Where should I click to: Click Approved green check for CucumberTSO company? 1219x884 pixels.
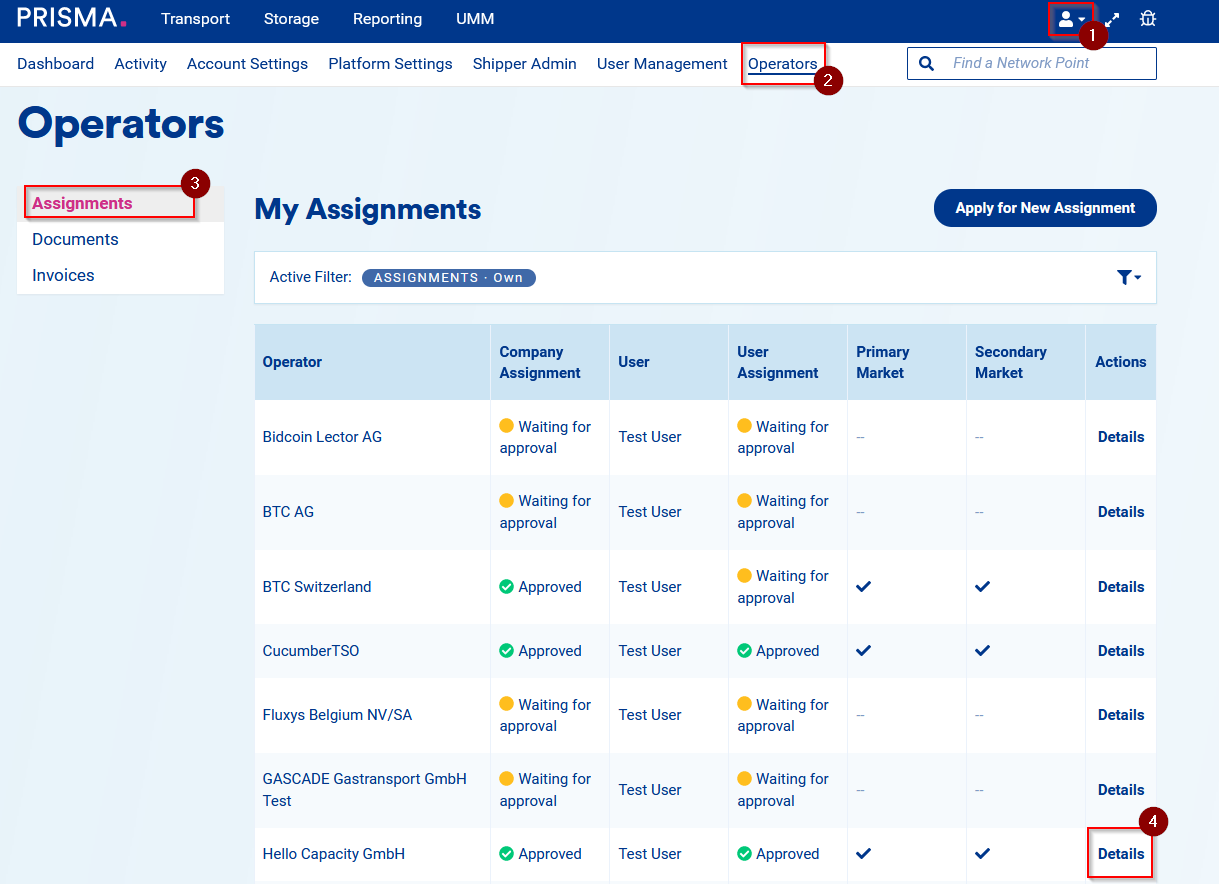pyautogui.click(x=506, y=651)
